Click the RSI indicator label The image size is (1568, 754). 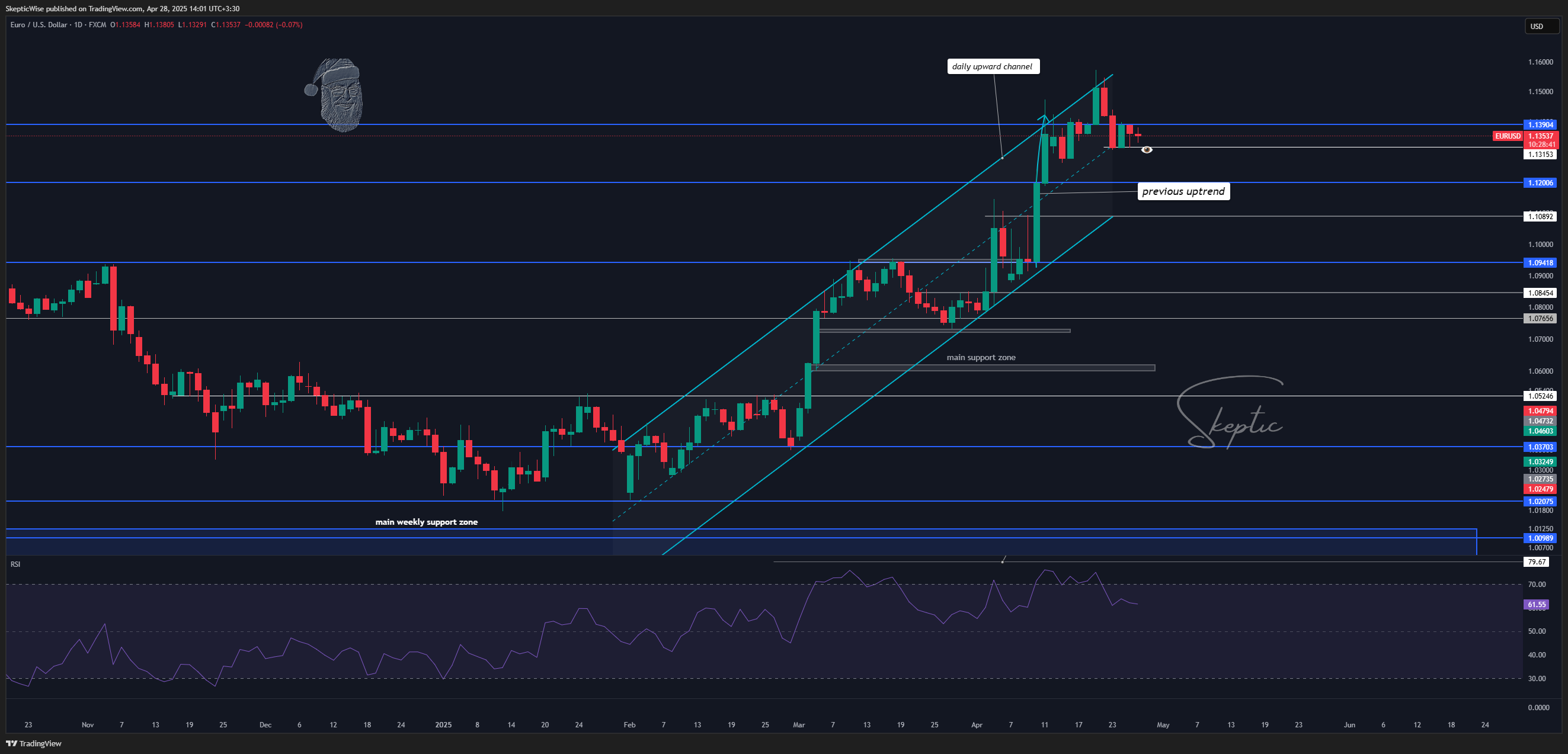[15, 564]
